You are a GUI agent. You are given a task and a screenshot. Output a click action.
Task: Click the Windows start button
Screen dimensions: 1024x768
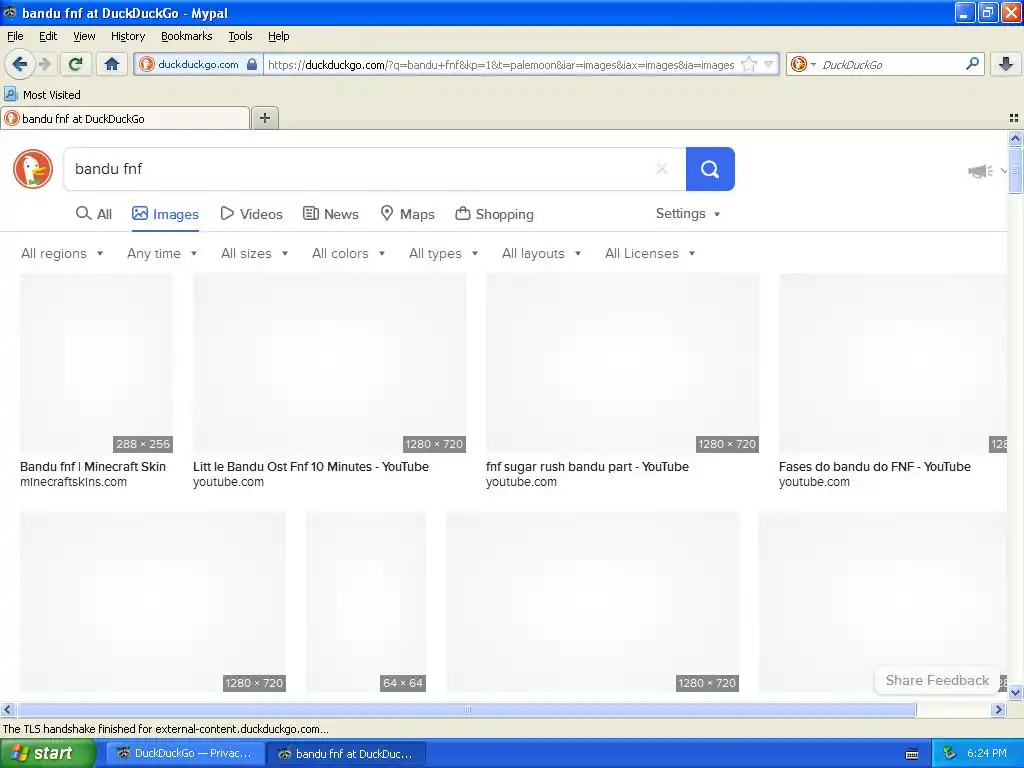pos(47,753)
